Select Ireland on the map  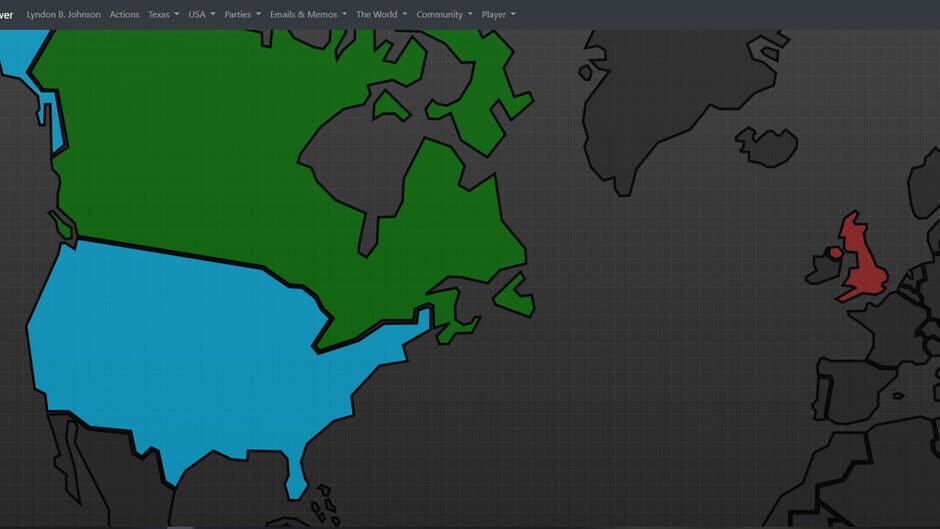[x=825, y=270]
